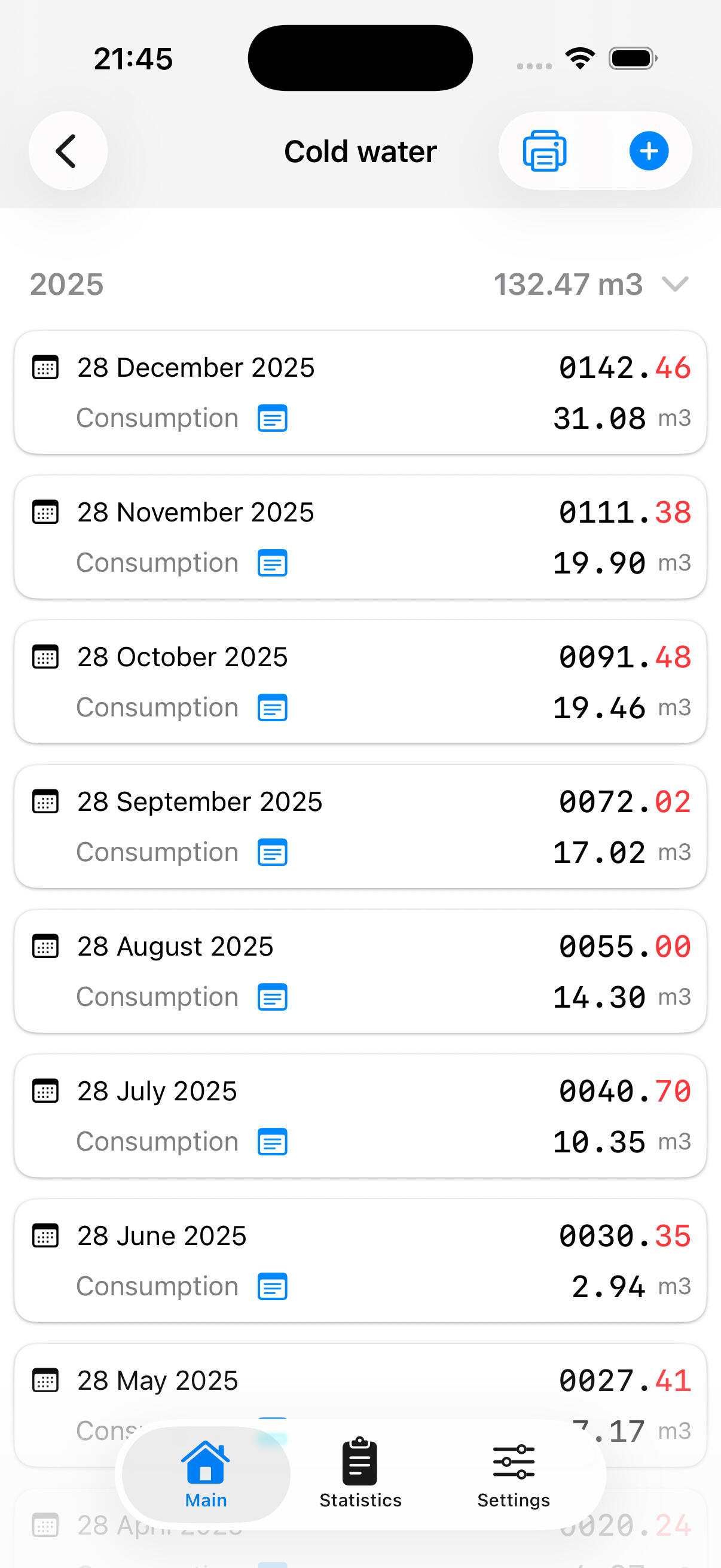Tap the calendar icon for 28 June 2025
This screenshot has width=721, height=1568.
pos(45,1236)
